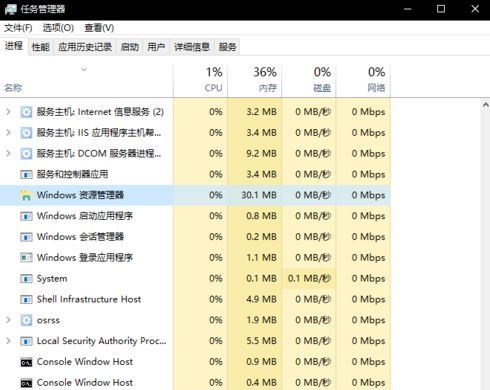This screenshot has width=490, height=390.
Task: Click the Windows 资源管理器 folder icon
Action: click(26, 195)
